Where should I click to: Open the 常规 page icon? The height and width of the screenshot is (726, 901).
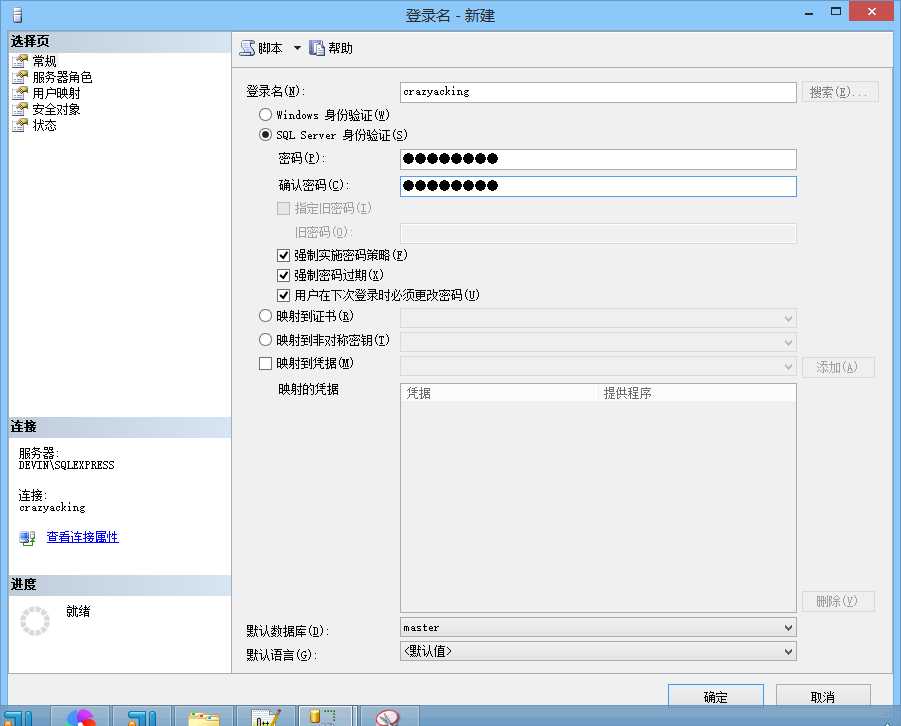click(x=20, y=61)
